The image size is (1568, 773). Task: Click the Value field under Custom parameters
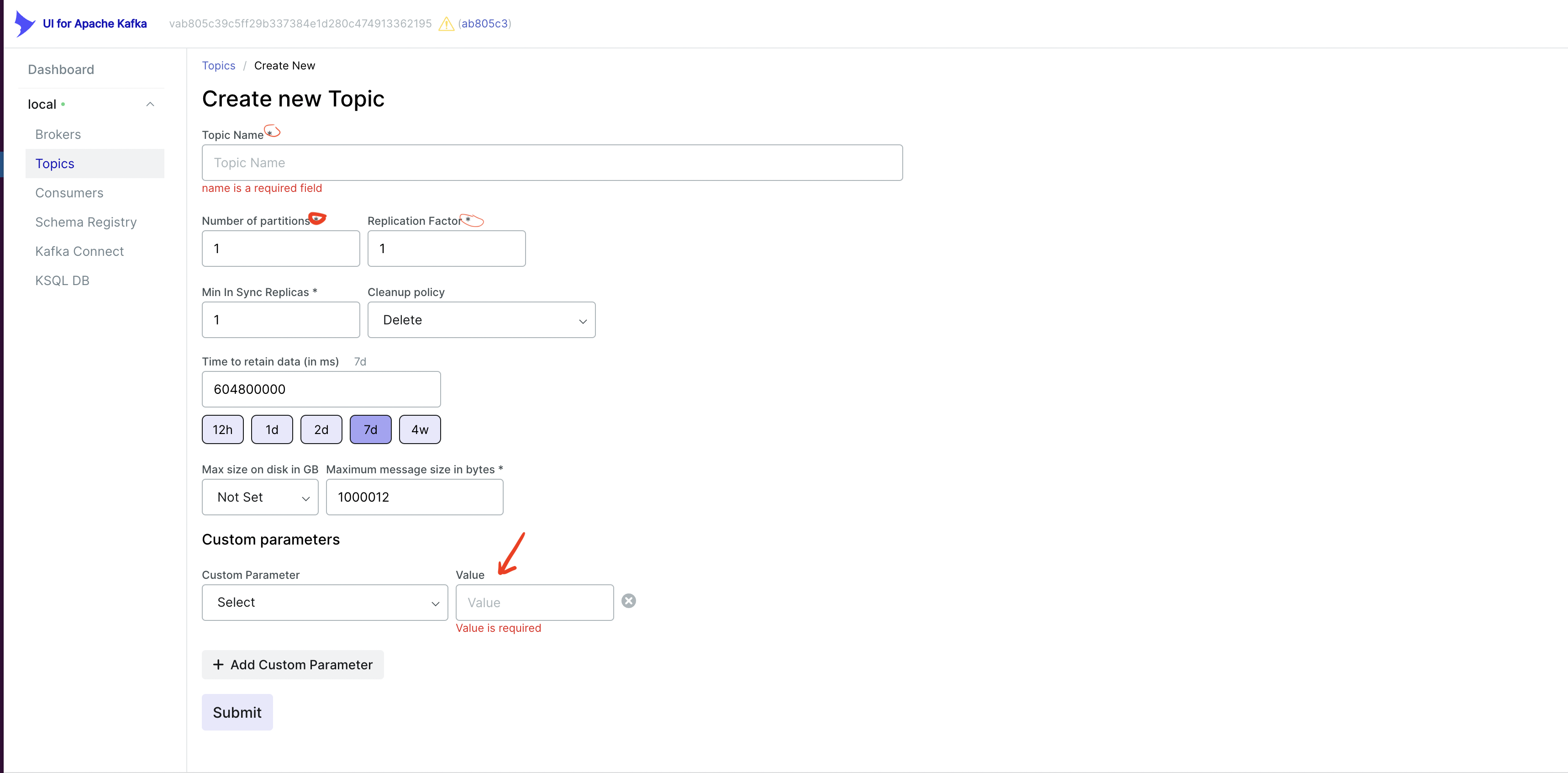534,602
